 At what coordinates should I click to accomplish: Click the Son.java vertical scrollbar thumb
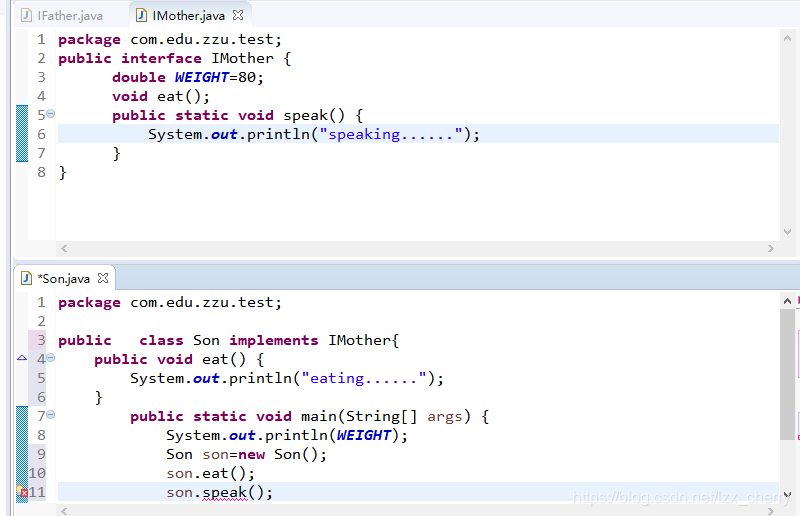[x=787, y=374]
